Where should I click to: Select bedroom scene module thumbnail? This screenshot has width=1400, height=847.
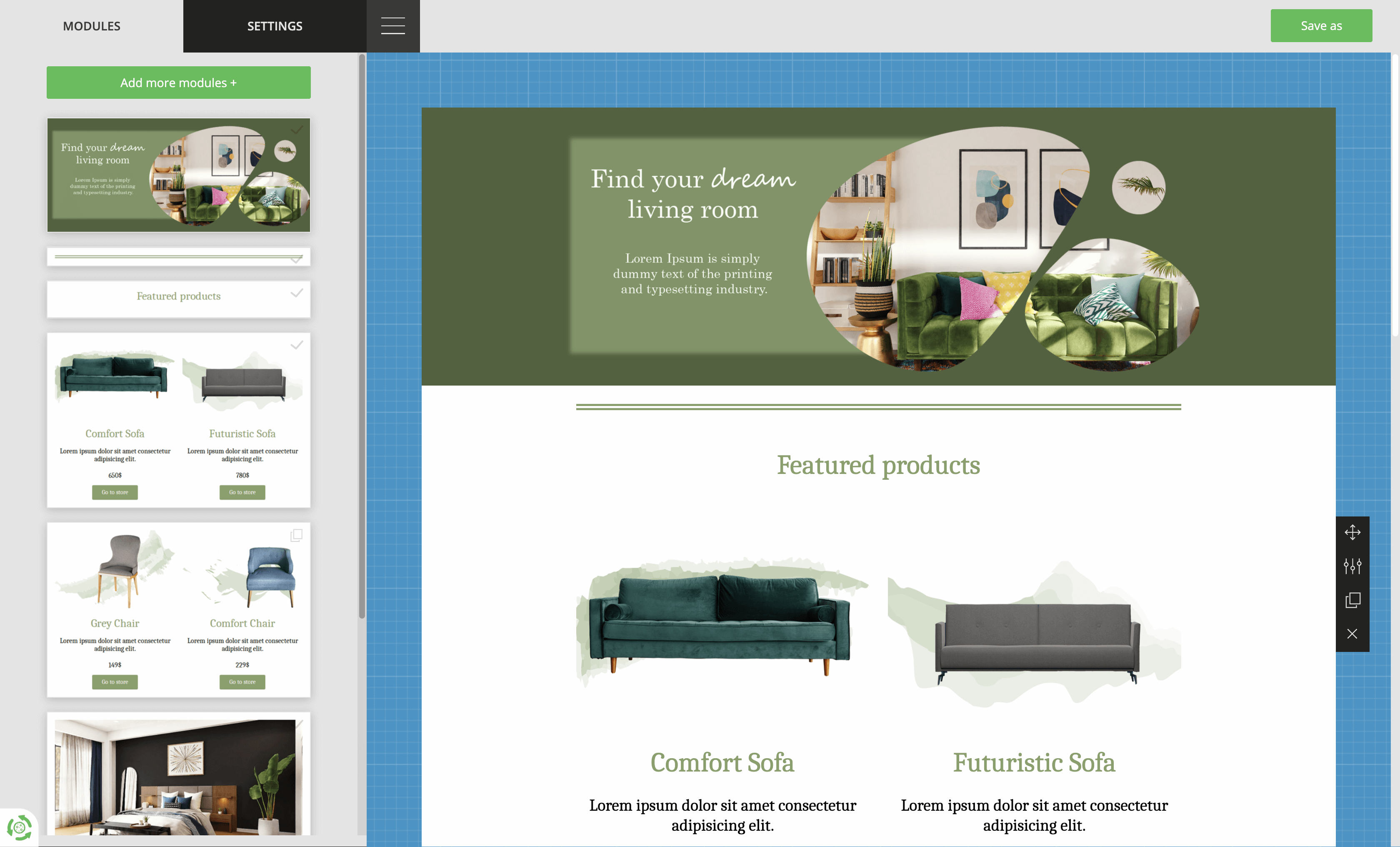point(178,775)
